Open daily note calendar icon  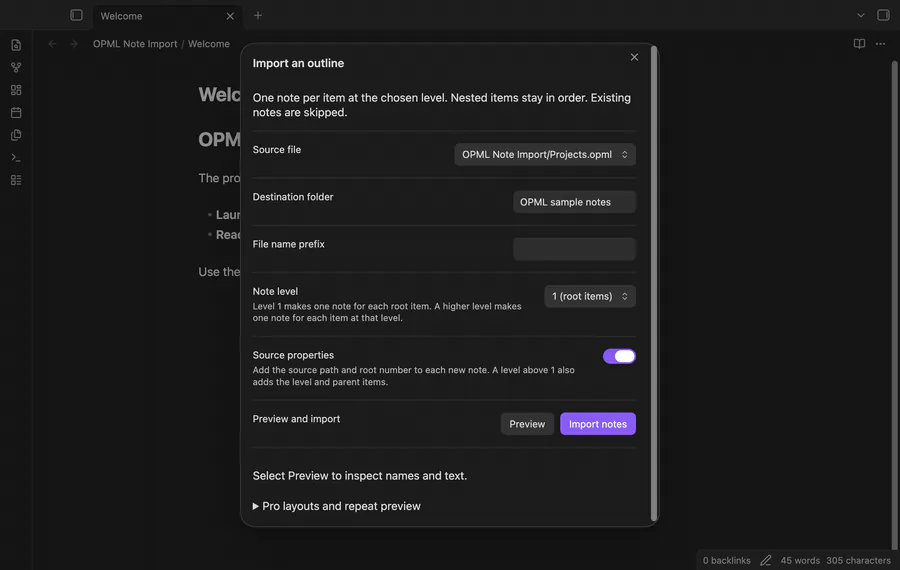[x=16, y=113]
